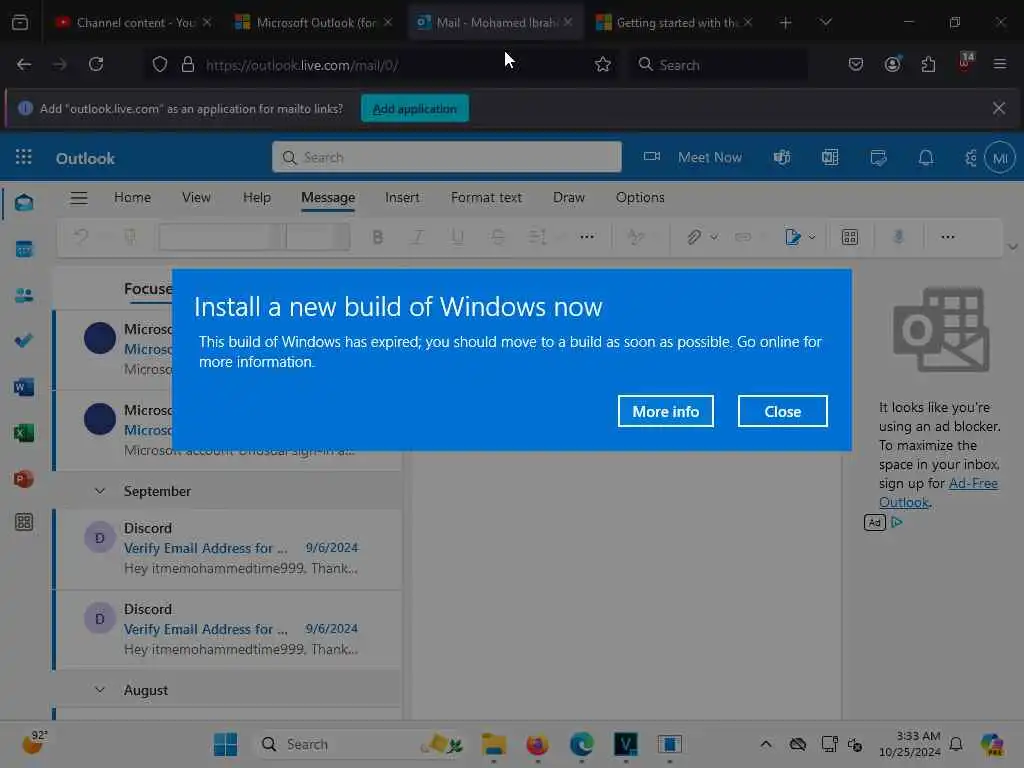Expand the signature dropdown arrow
Viewport: 1024px width, 768px height.
tap(812, 237)
